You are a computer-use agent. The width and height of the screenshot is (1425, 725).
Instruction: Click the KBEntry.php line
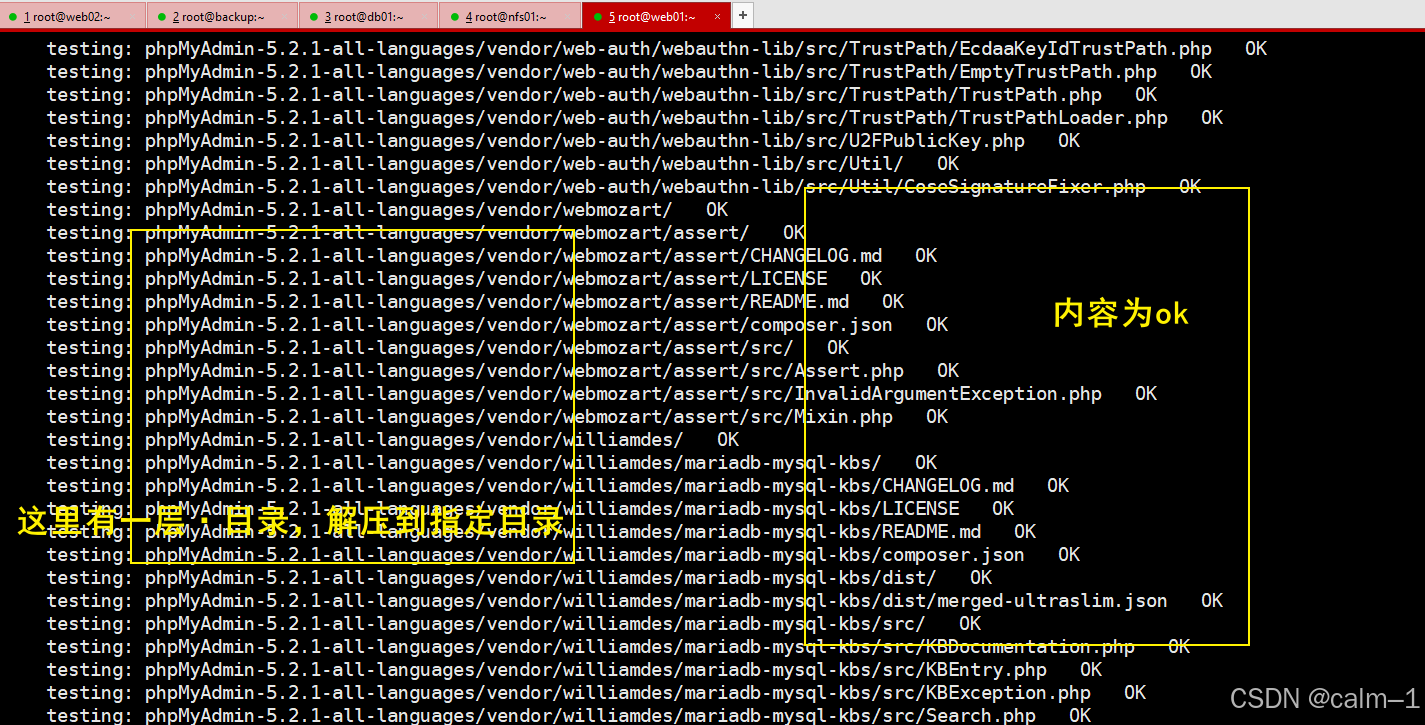(574, 669)
